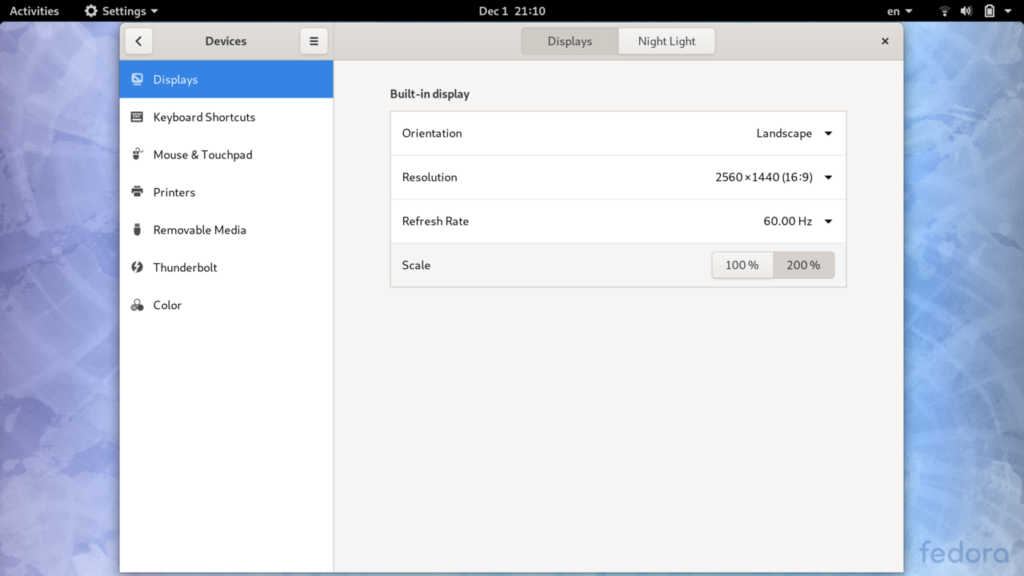Switch to the Night Light tab

pyautogui.click(x=666, y=41)
